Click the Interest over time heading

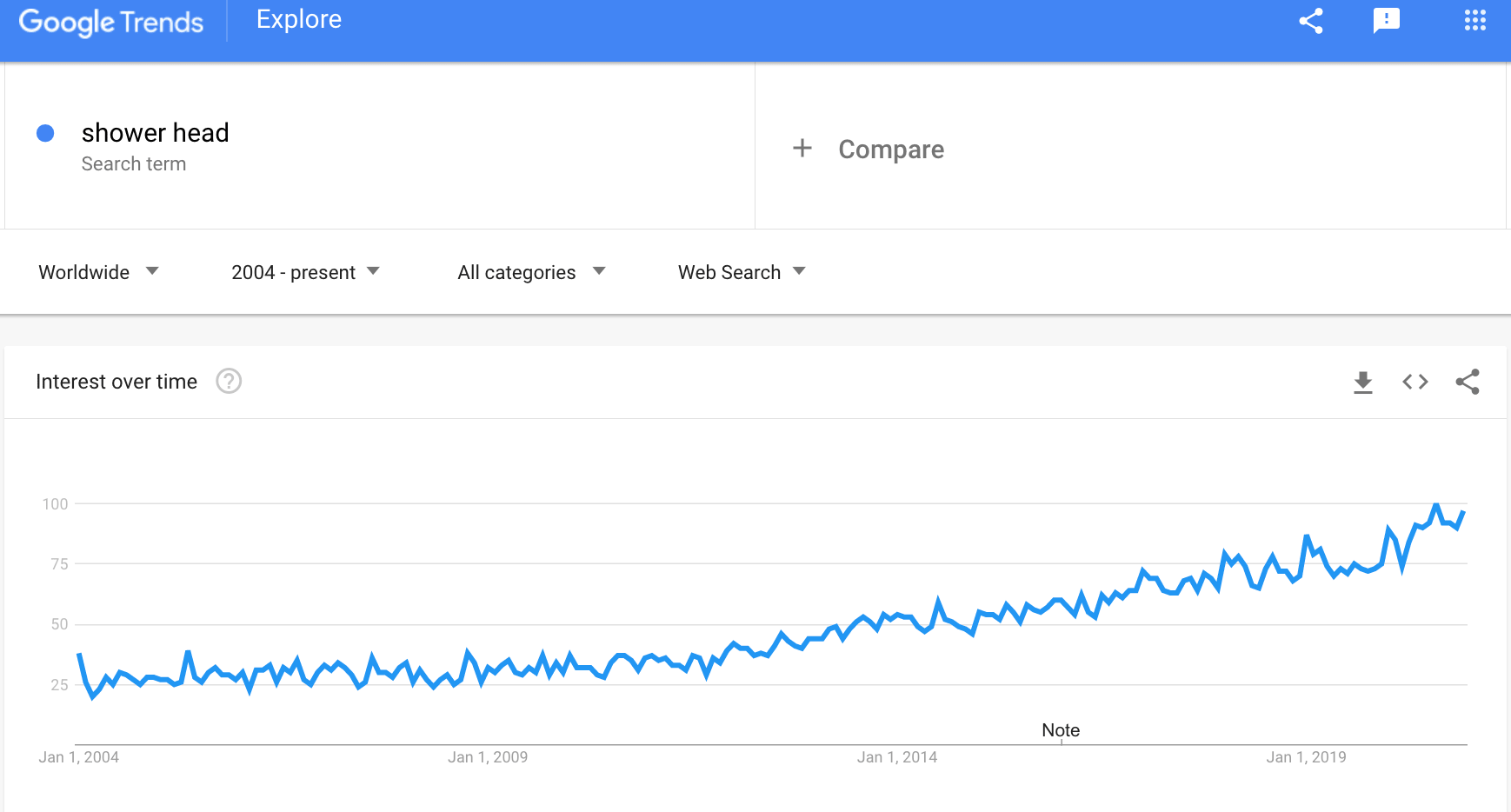116,382
